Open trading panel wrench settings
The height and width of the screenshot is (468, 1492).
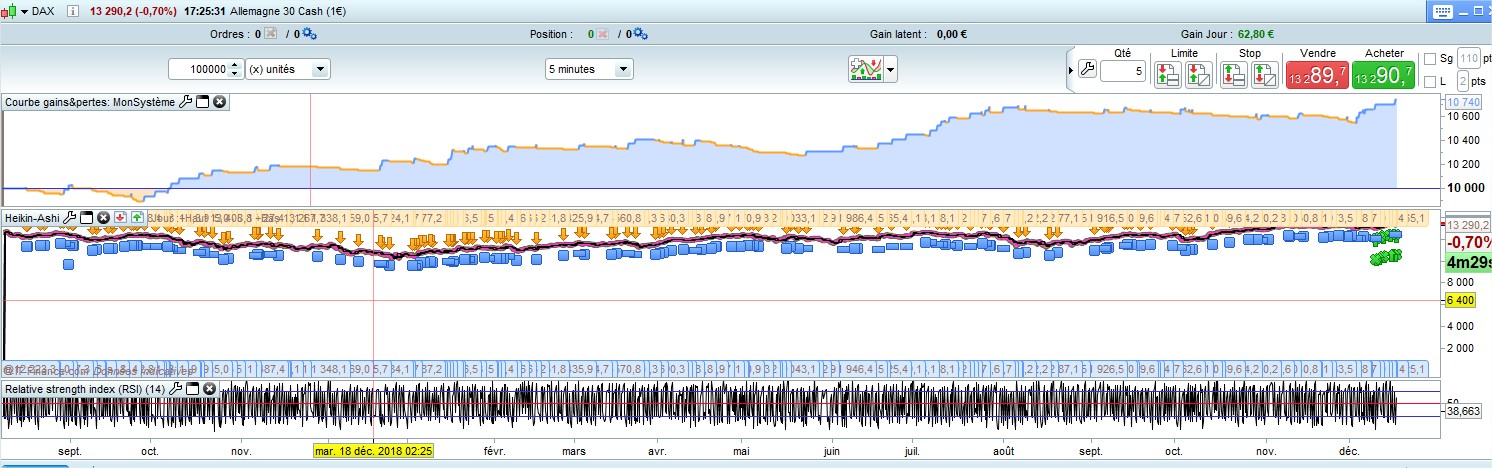(1089, 69)
